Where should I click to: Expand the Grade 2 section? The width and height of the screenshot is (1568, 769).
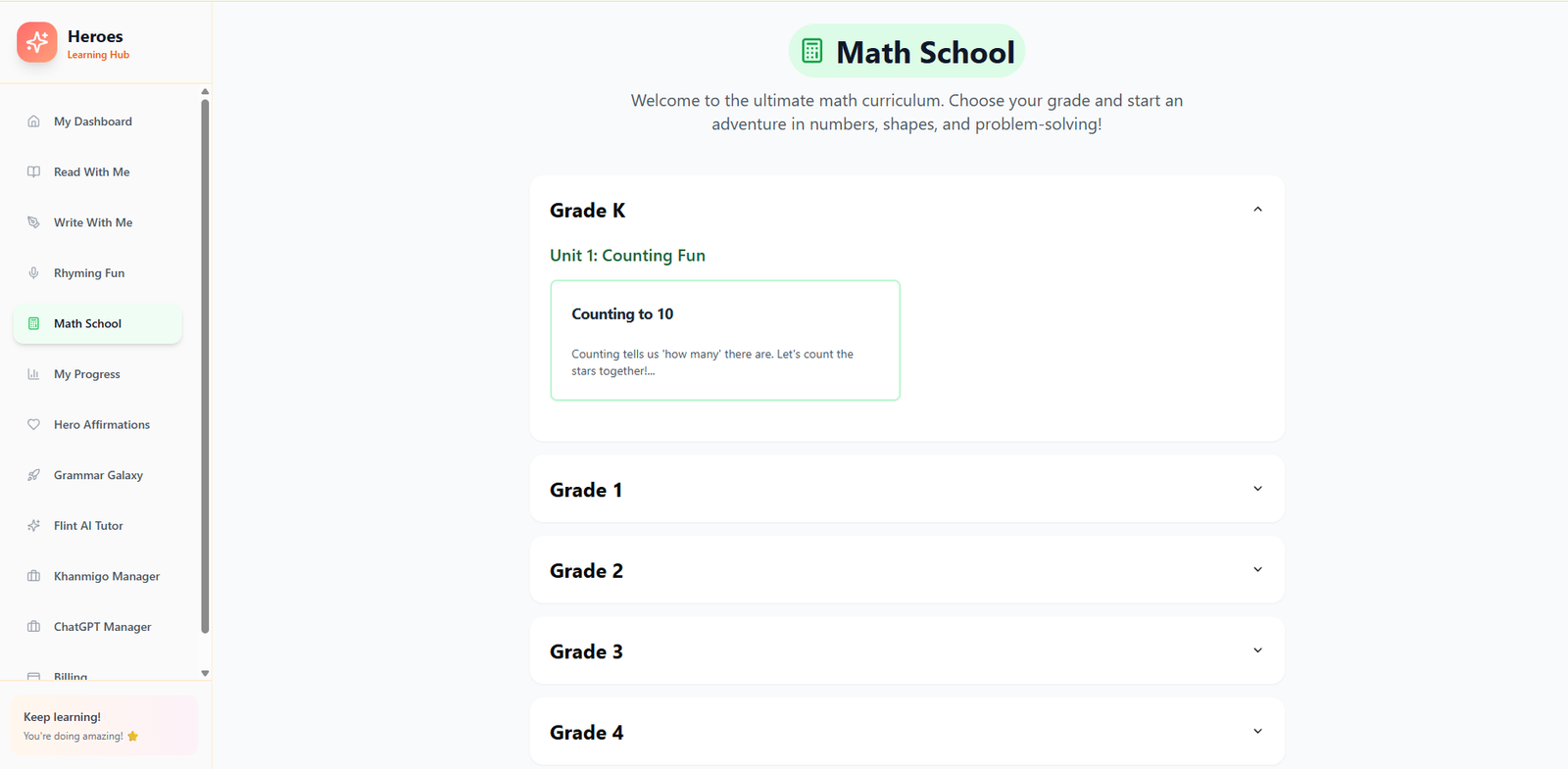tap(1257, 570)
